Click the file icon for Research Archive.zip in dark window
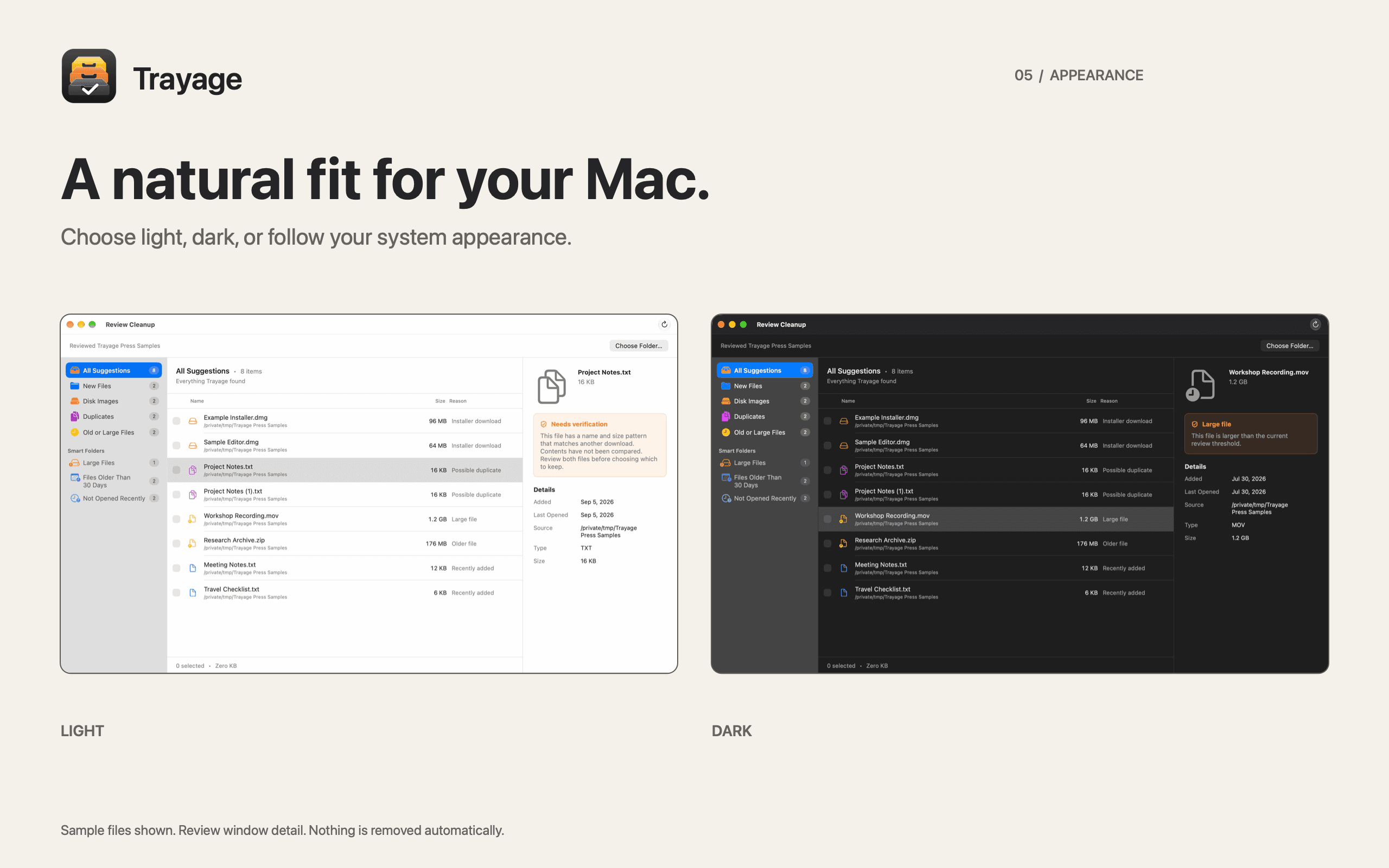1389x868 pixels. click(843, 544)
